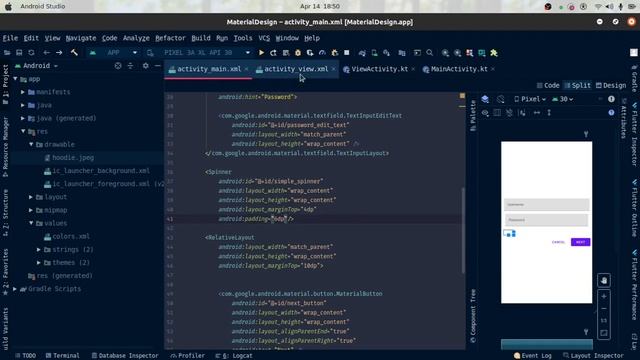Open the Android project view dropdown
The height and width of the screenshot is (360, 640).
tap(37, 66)
